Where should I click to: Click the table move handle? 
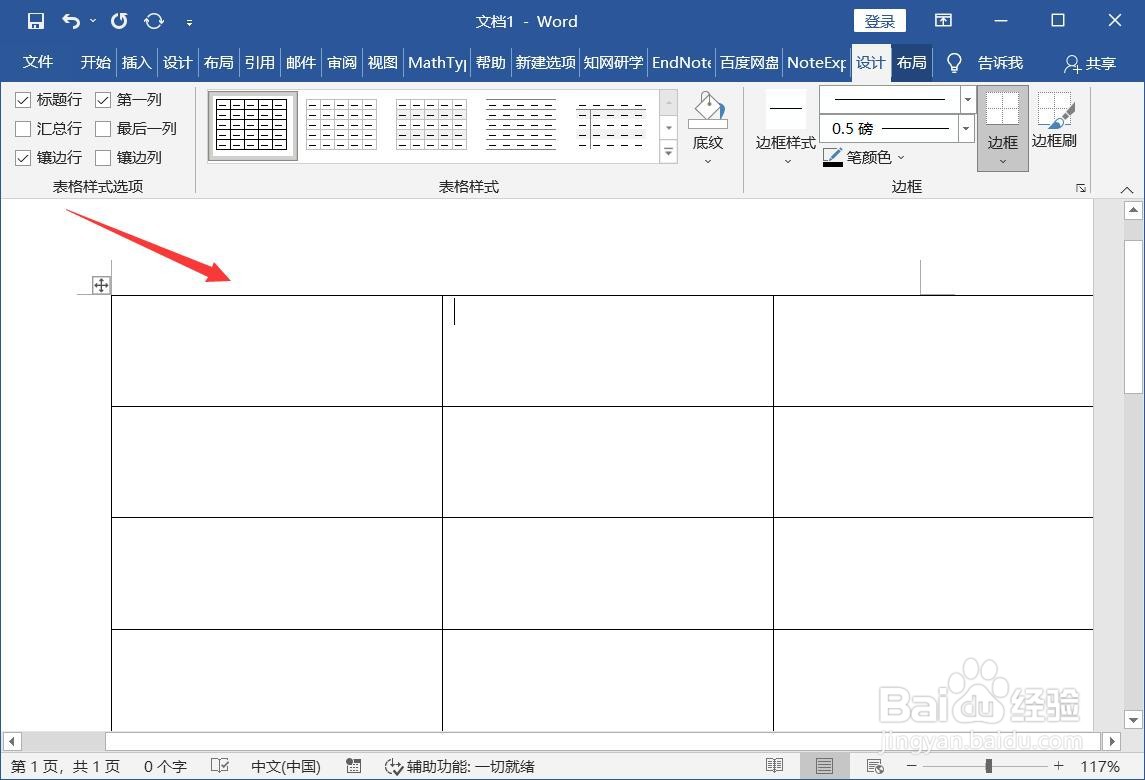coord(100,285)
